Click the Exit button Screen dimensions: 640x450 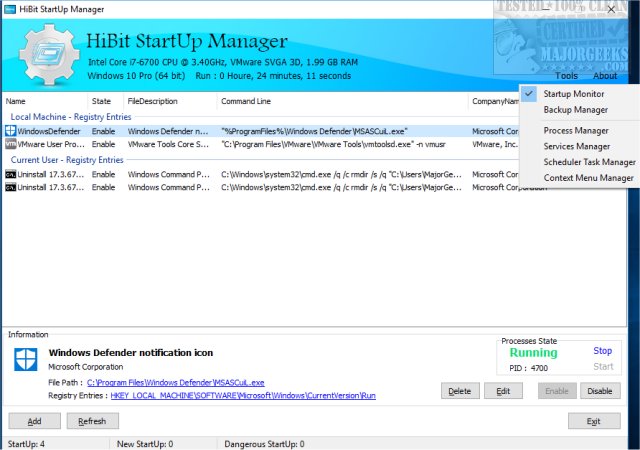point(594,421)
